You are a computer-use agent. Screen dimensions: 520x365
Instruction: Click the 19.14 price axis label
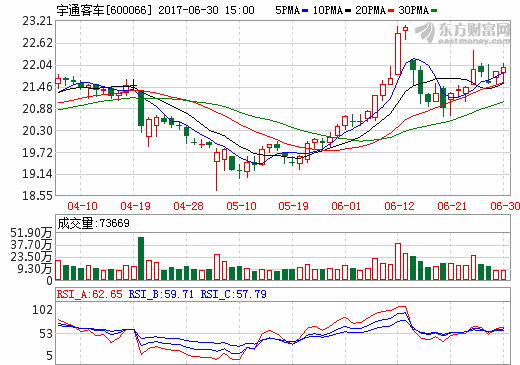[x=37, y=174]
